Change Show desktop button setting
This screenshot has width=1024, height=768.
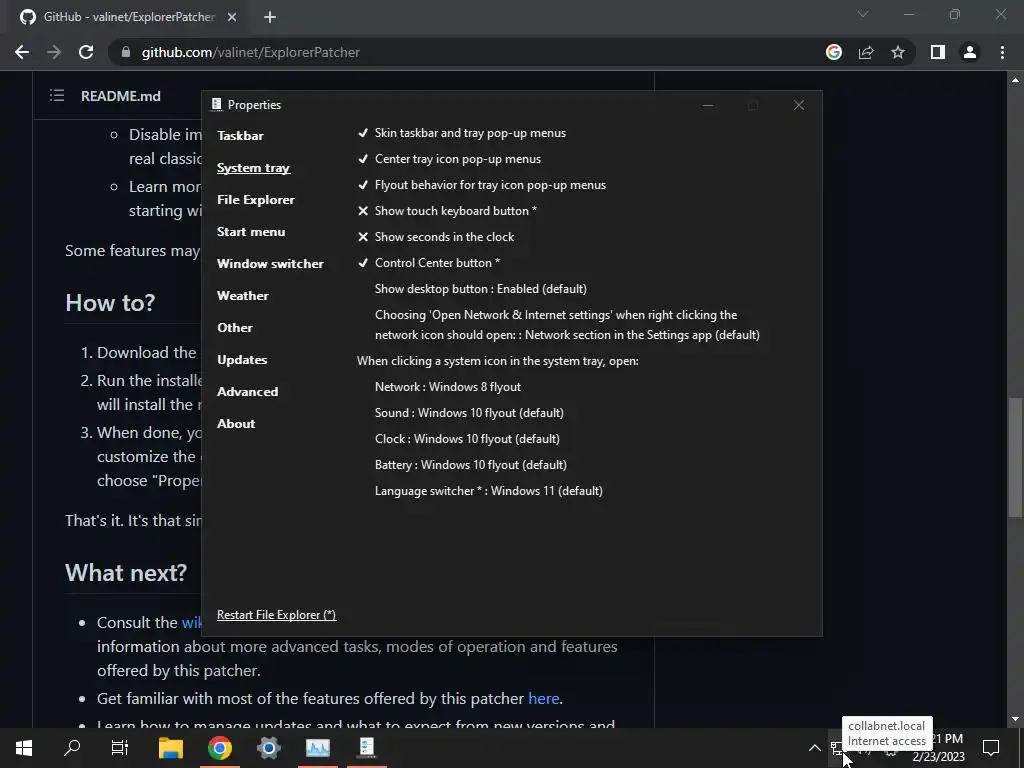(481, 289)
